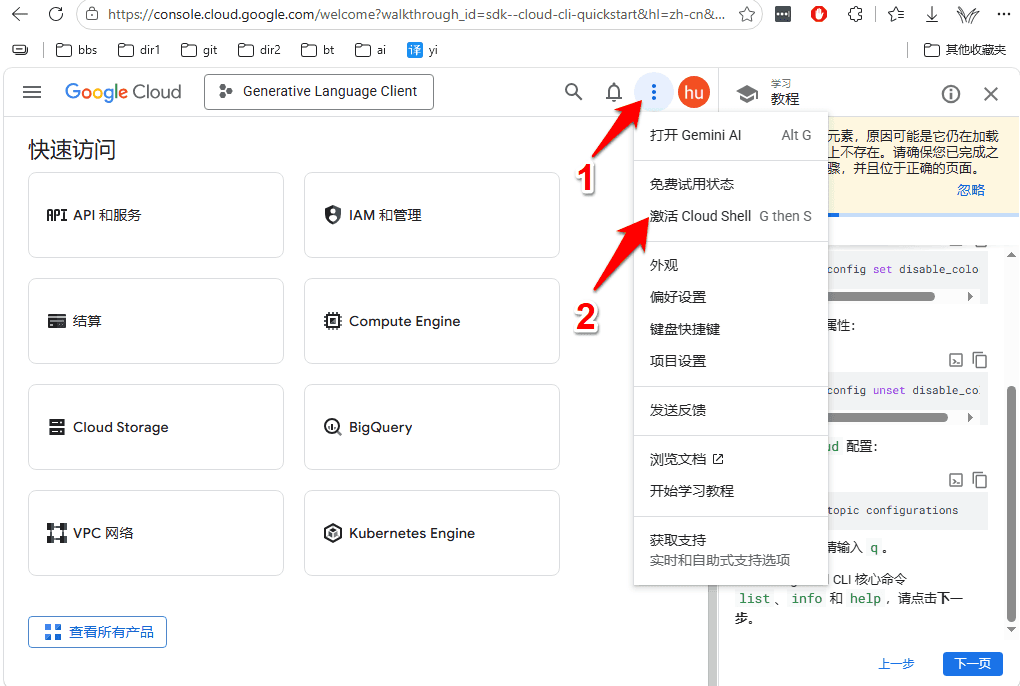Click the tutorial panel vertical scrollbar thumb
The image size is (1020, 686).
(x=1011, y=504)
